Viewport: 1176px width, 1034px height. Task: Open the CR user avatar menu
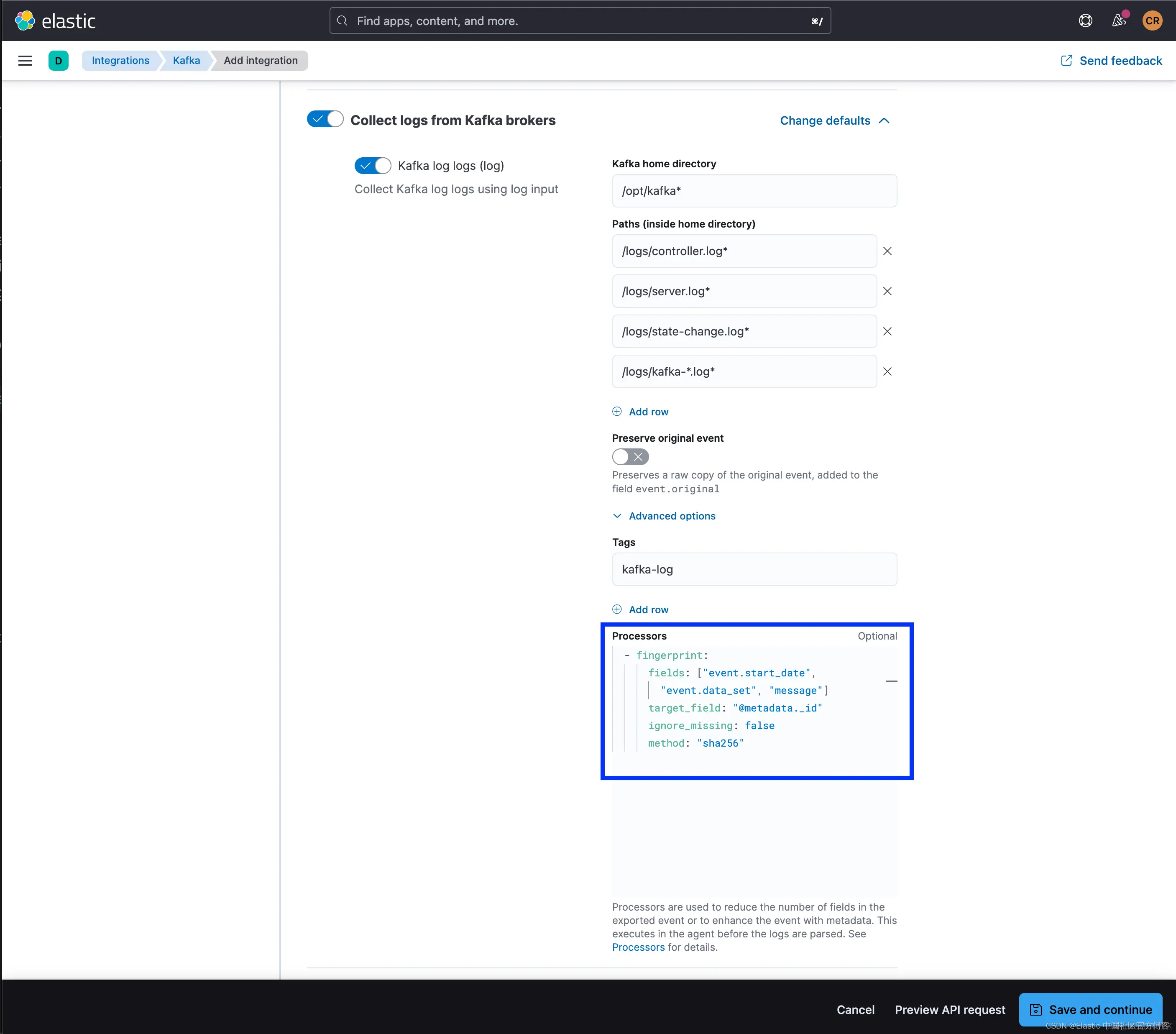(1152, 21)
